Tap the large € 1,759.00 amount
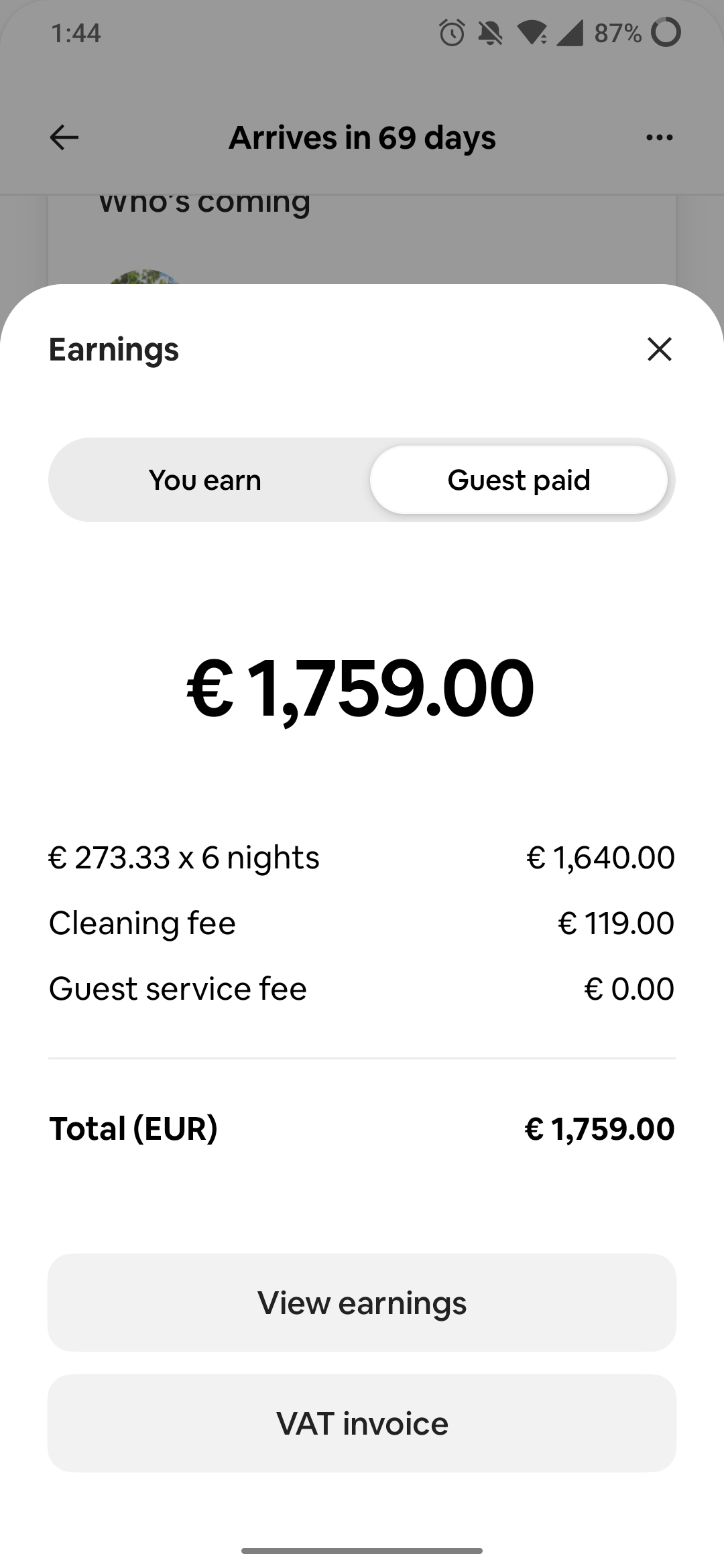The width and height of the screenshot is (724, 1568). click(x=361, y=689)
